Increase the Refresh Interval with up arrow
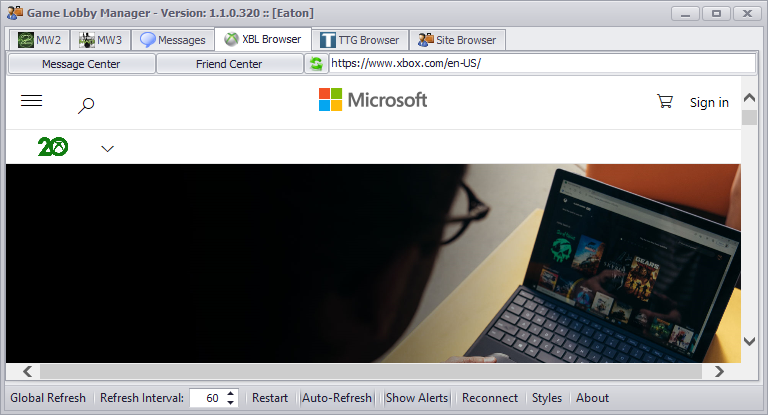The height and width of the screenshot is (415, 768). pyautogui.click(x=231, y=393)
